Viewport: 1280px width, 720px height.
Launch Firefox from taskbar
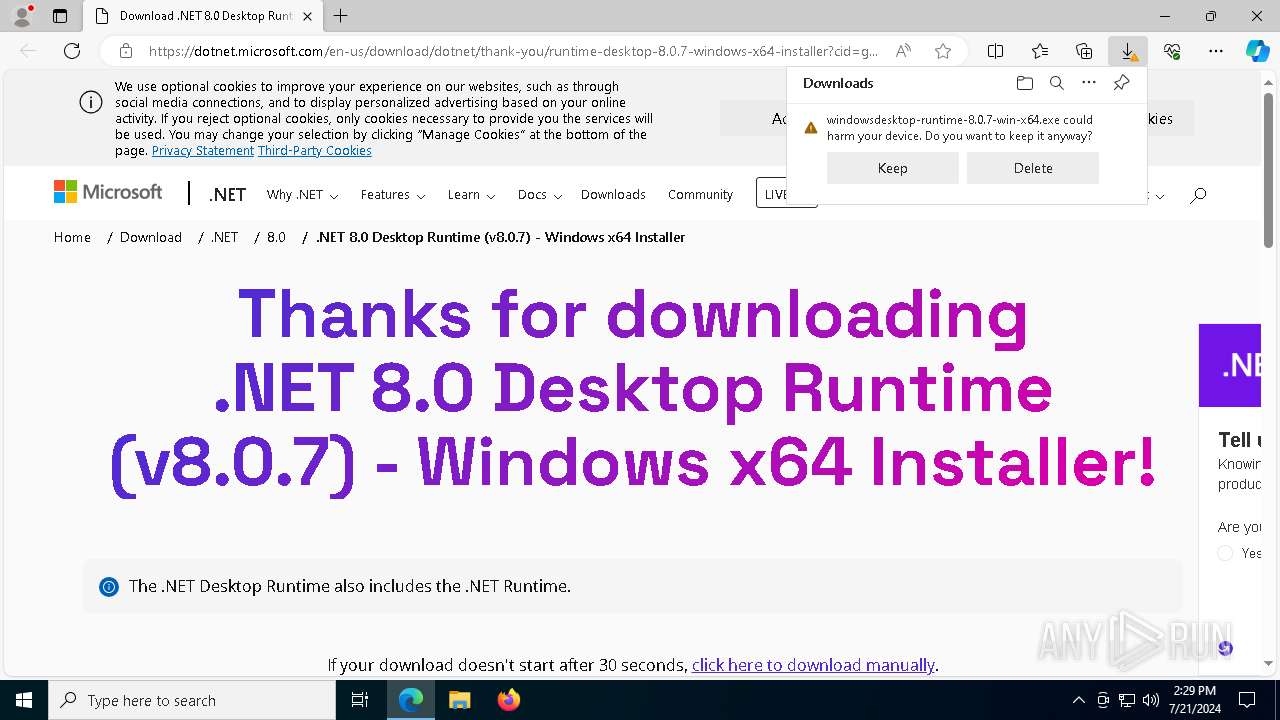coord(508,700)
